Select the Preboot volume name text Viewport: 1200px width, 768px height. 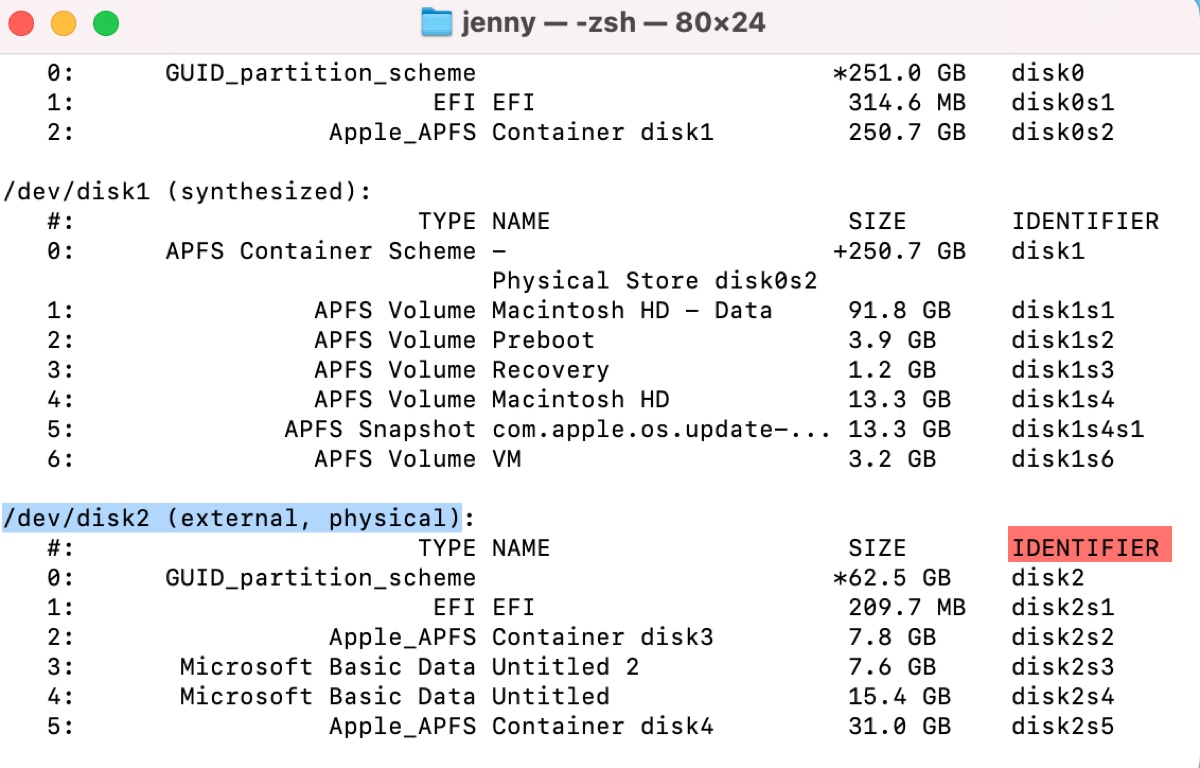543,340
